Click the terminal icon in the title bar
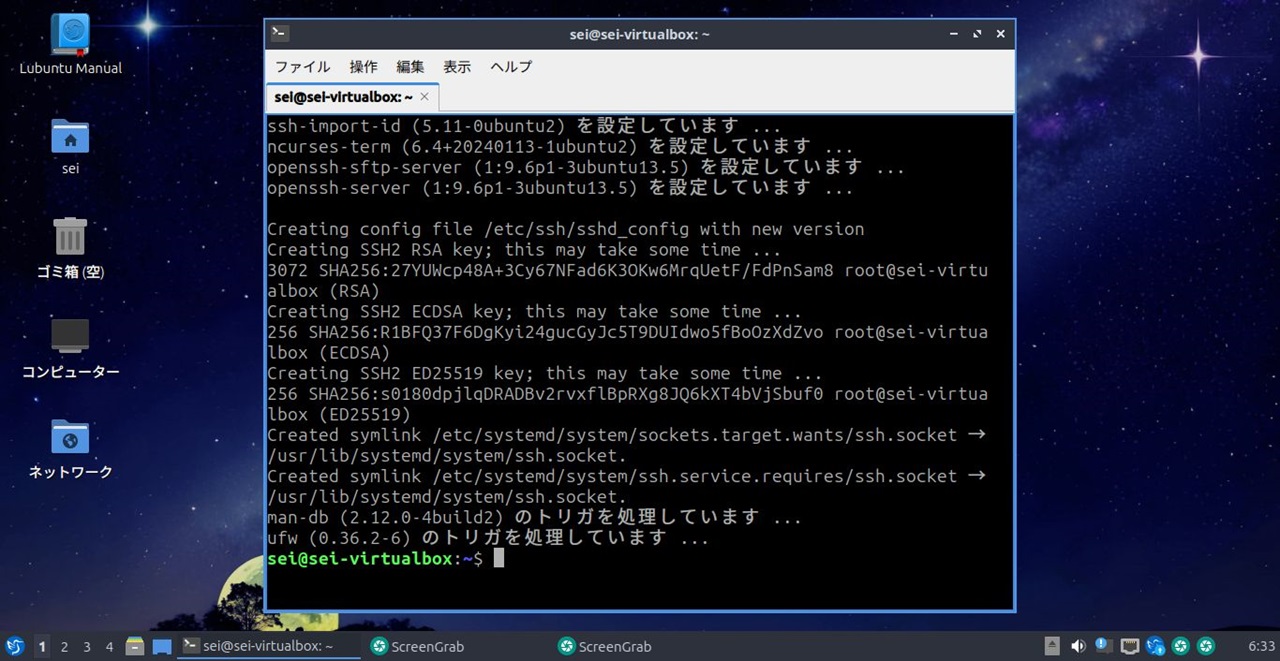This screenshot has width=1280, height=661. click(280, 33)
